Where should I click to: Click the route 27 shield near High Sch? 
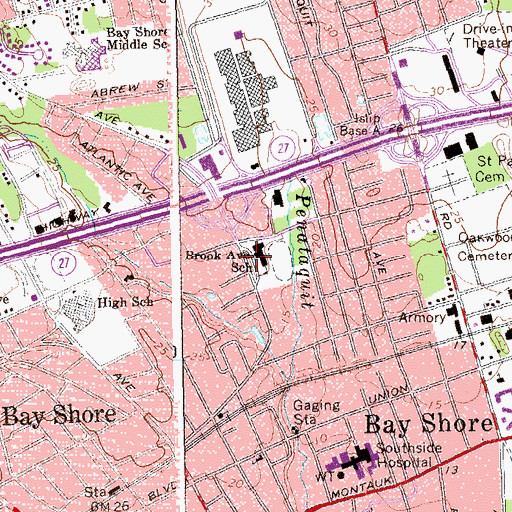[63, 263]
